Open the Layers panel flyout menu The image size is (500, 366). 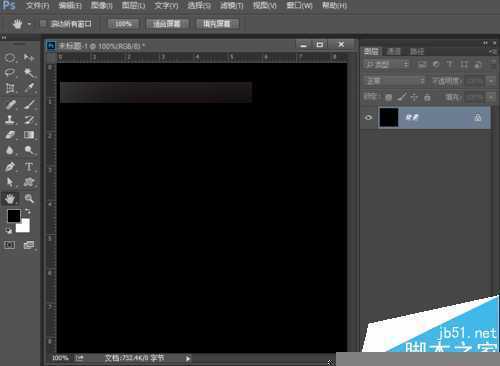point(493,52)
